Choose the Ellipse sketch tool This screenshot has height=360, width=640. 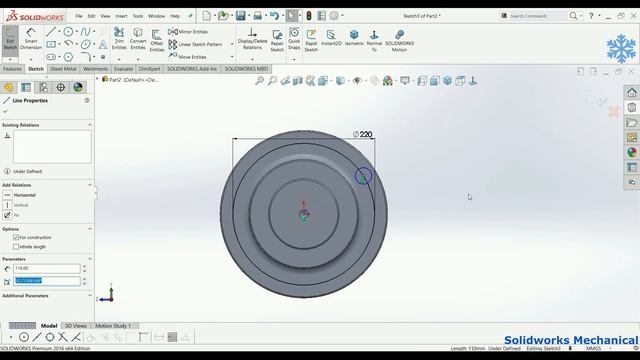click(x=85, y=44)
